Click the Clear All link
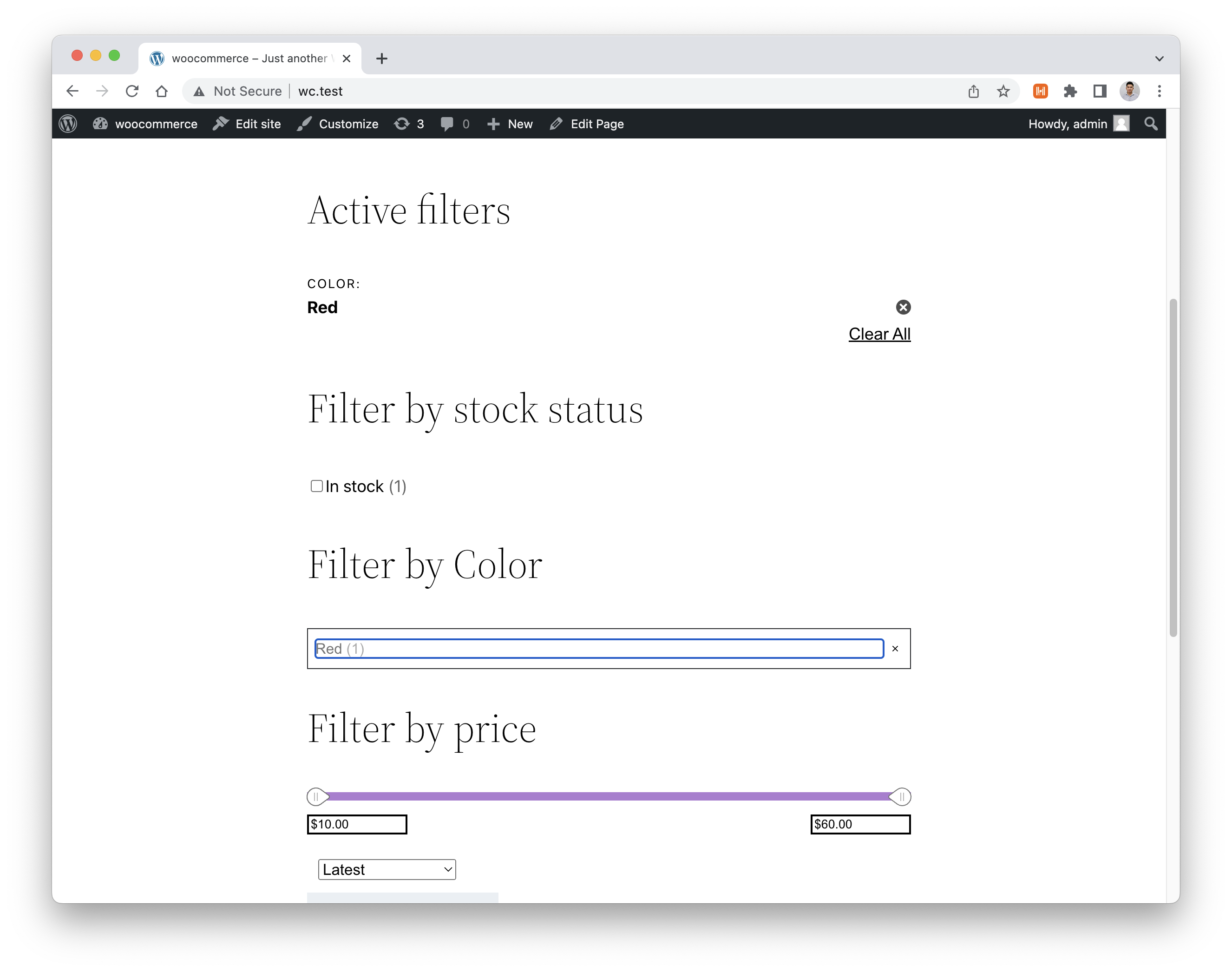 [x=879, y=334]
